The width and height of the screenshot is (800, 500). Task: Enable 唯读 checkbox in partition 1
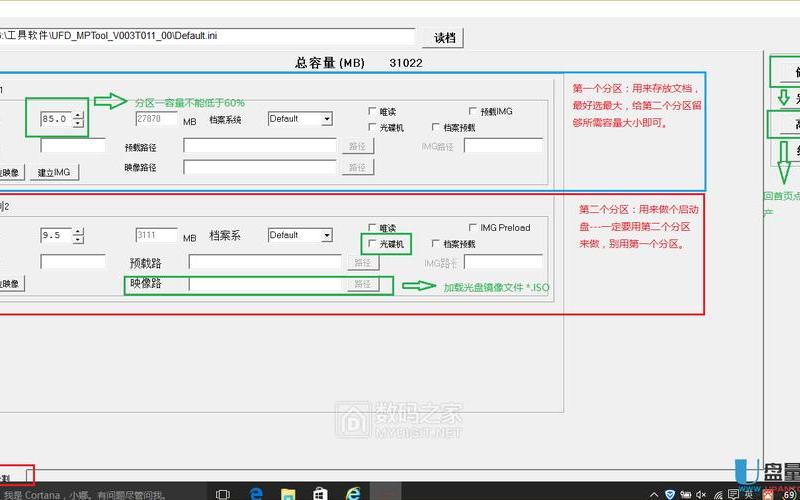tap(372, 111)
